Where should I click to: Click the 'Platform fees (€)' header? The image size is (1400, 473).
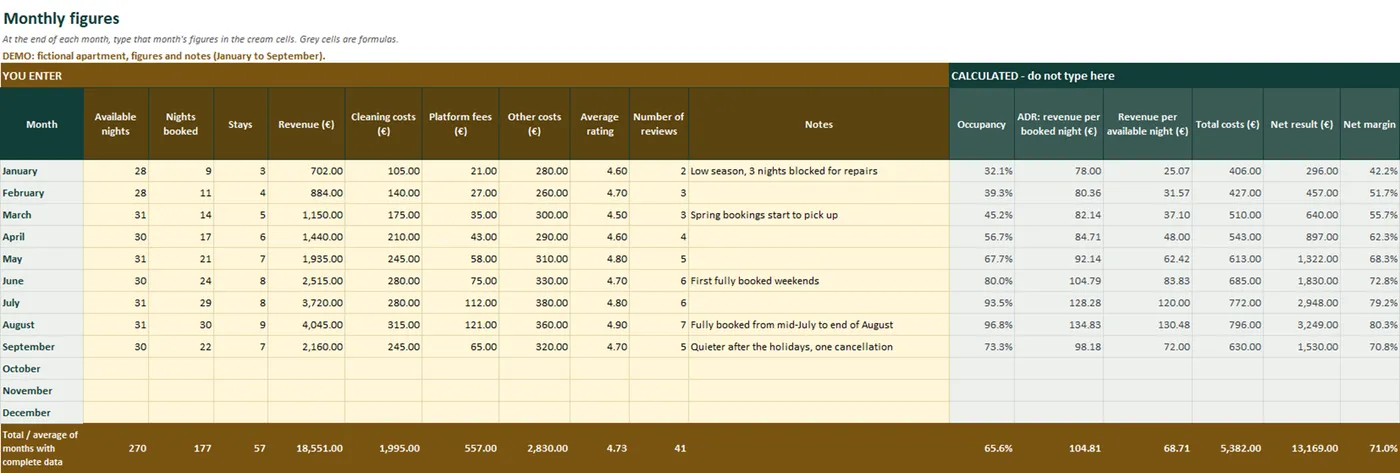tap(461, 124)
